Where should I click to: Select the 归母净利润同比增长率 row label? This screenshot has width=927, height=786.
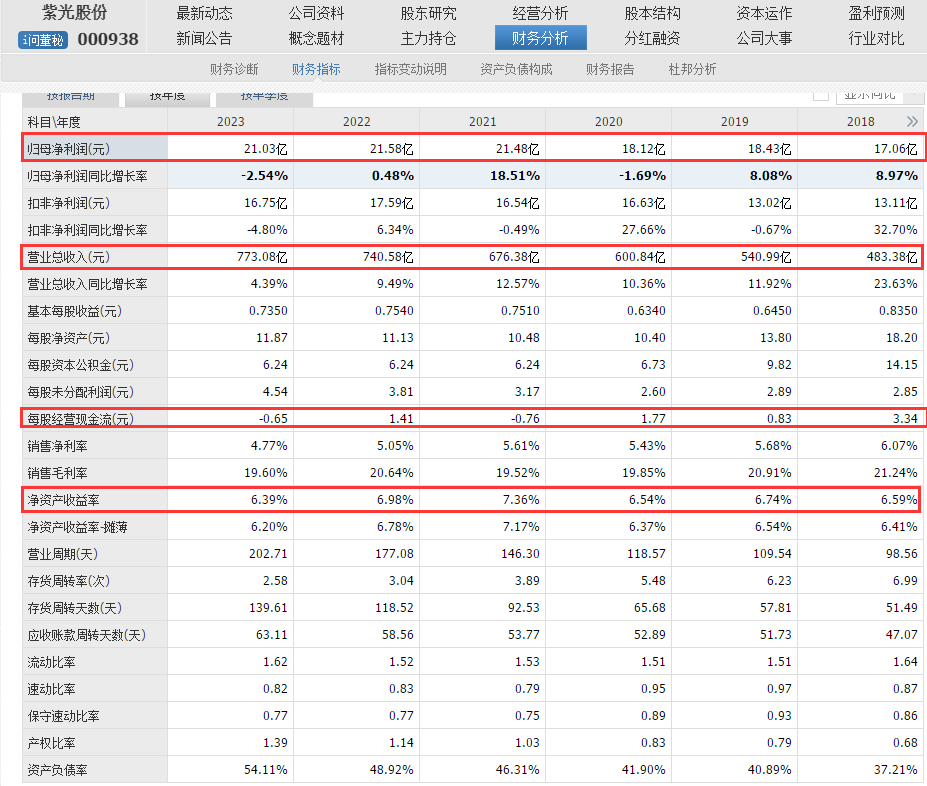click(x=87, y=176)
